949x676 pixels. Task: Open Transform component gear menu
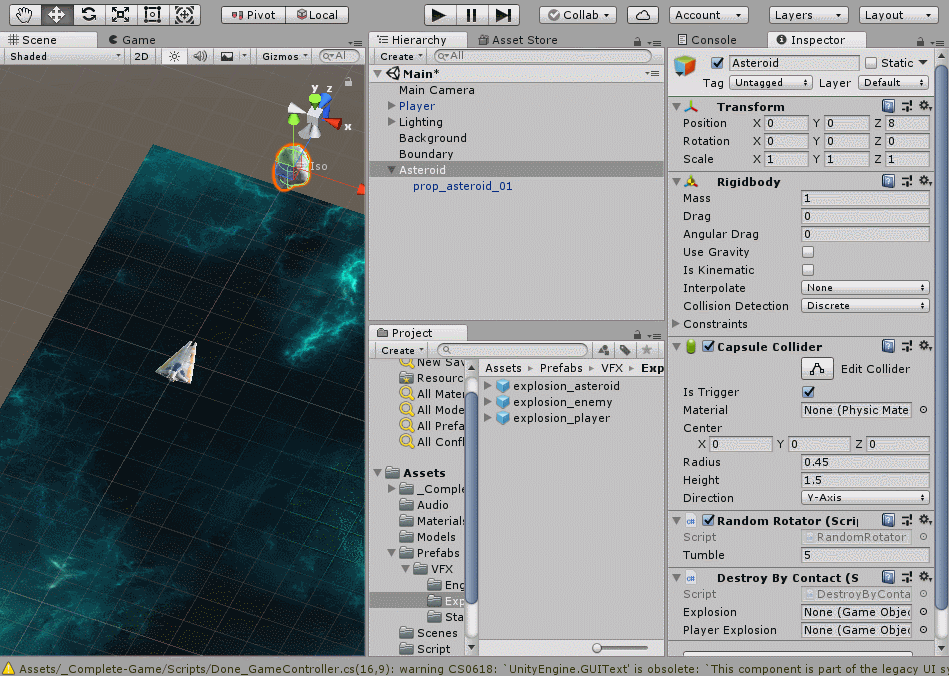coord(924,106)
